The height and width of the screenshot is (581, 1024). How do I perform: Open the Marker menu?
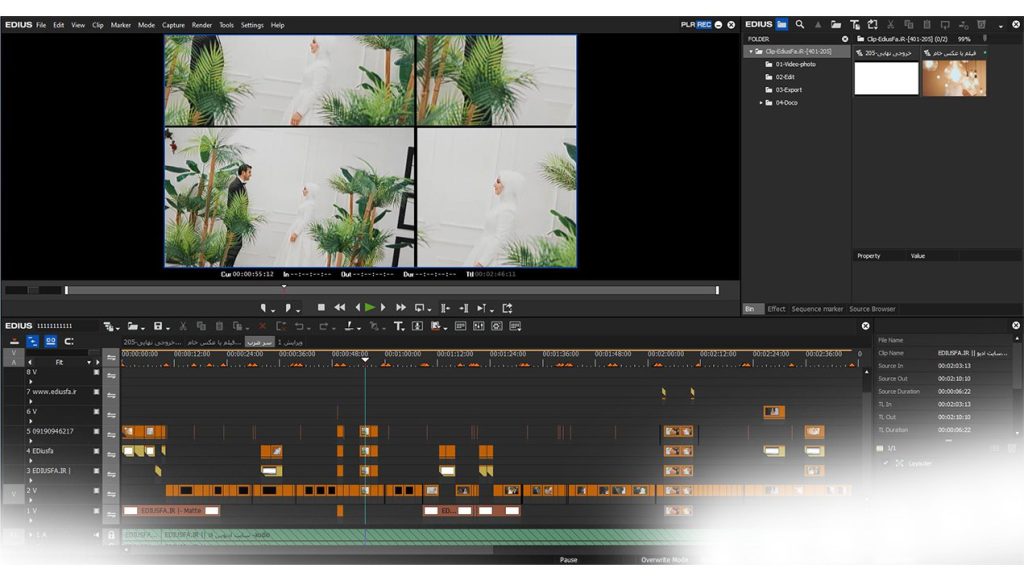[120, 25]
